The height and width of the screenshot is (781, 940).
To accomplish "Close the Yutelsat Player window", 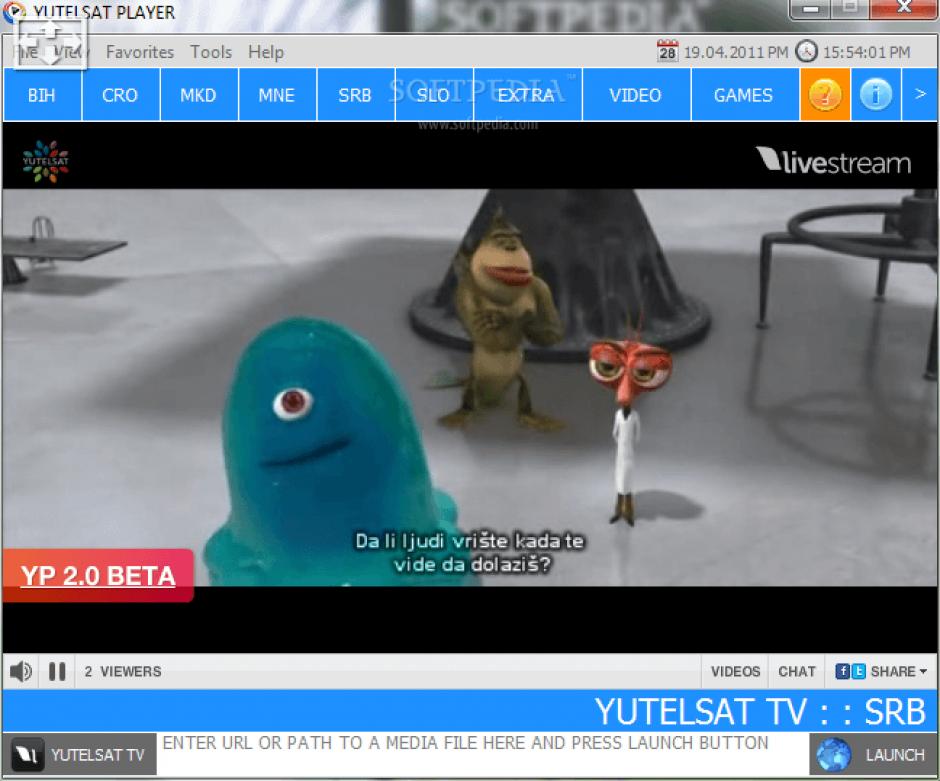I will click(903, 8).
